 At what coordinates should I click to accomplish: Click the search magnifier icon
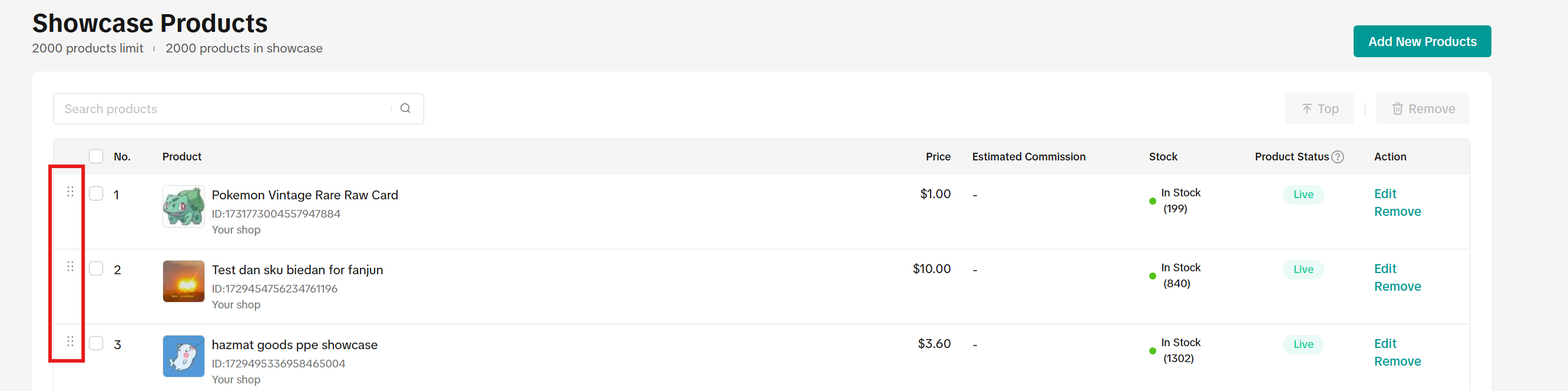click(405, 109)
